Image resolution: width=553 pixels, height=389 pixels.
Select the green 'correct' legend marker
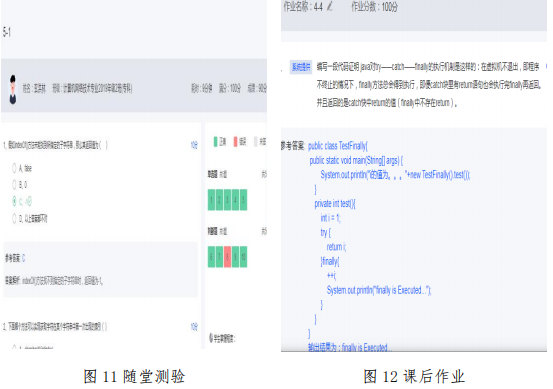pos(215,141)
